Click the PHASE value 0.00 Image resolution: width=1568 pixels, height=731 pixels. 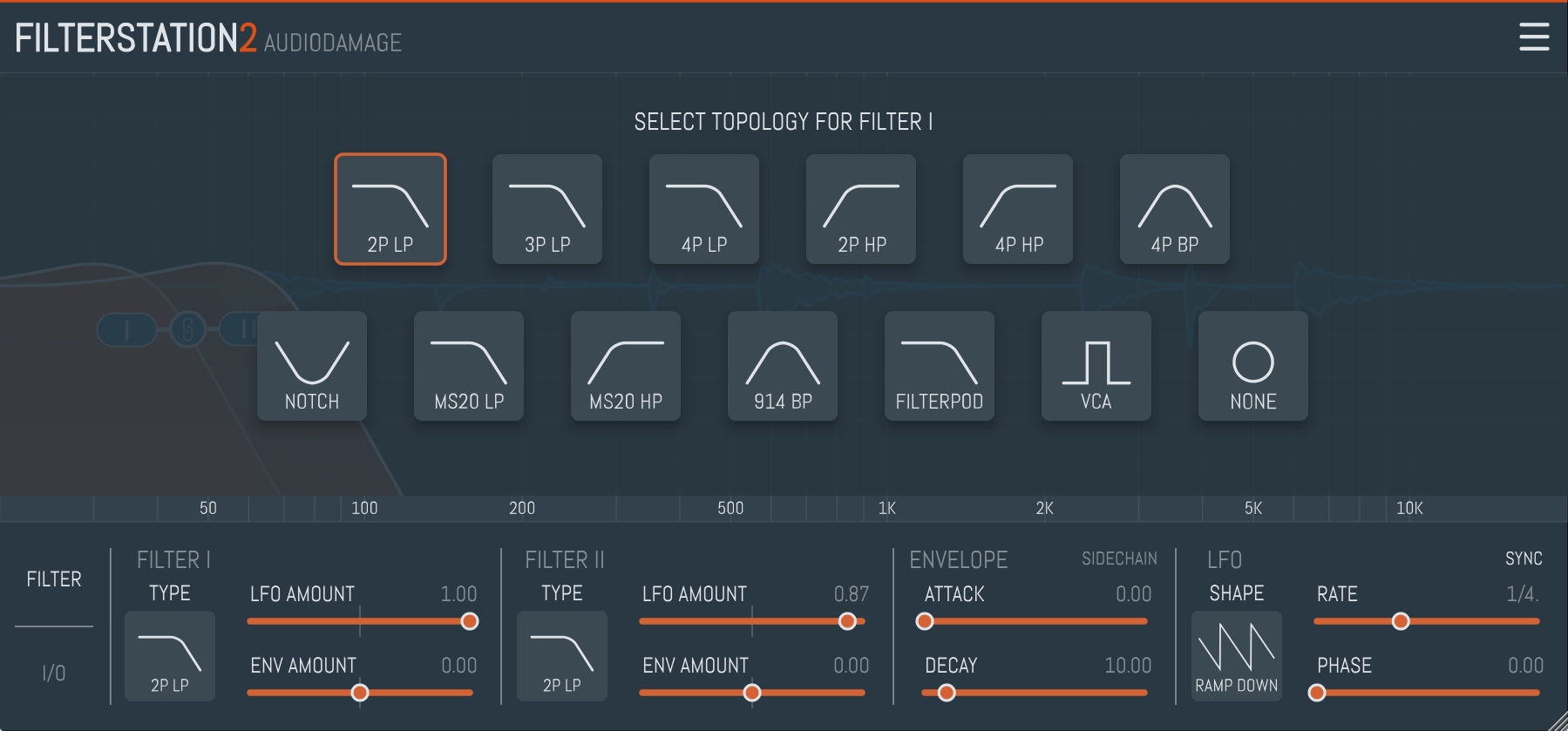1525,666
